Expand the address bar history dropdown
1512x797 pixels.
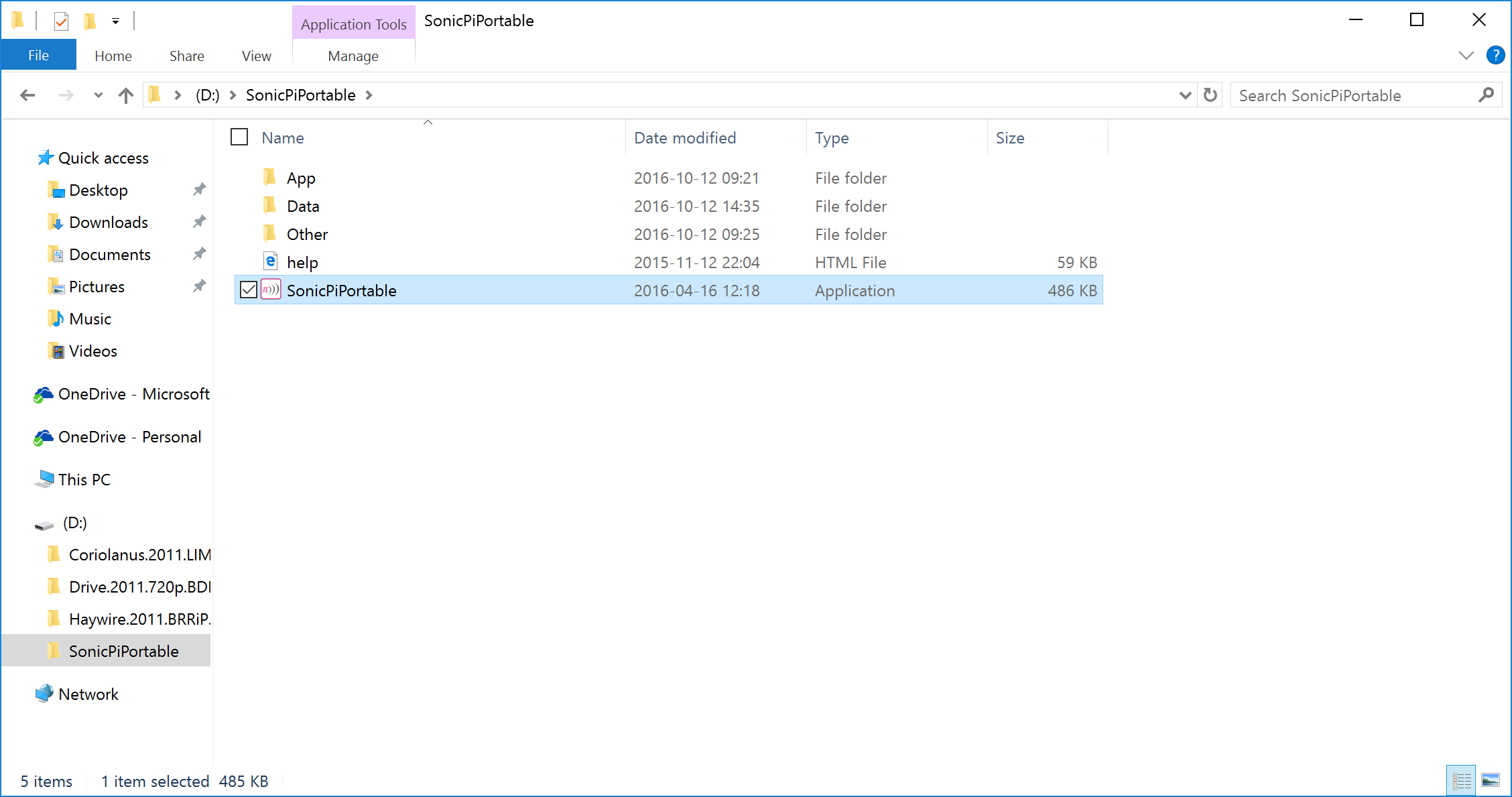click(1184, 95)
